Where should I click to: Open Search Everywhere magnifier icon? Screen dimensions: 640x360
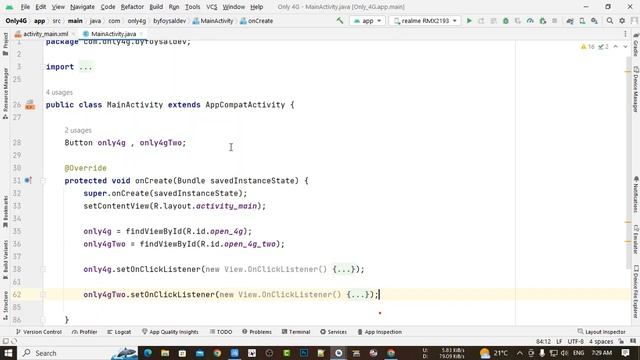point(610,20)
